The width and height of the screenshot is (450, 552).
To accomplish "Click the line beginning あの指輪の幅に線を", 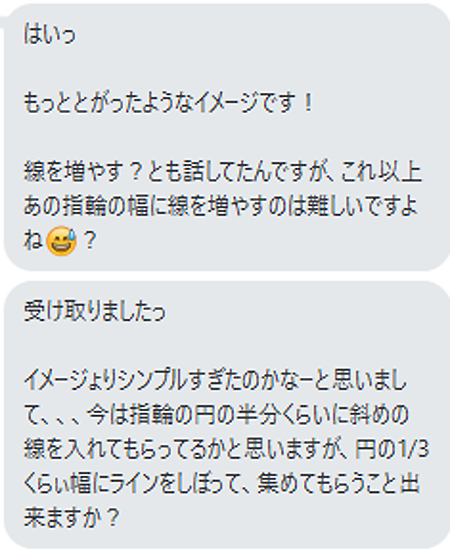I will coord(220,207).
